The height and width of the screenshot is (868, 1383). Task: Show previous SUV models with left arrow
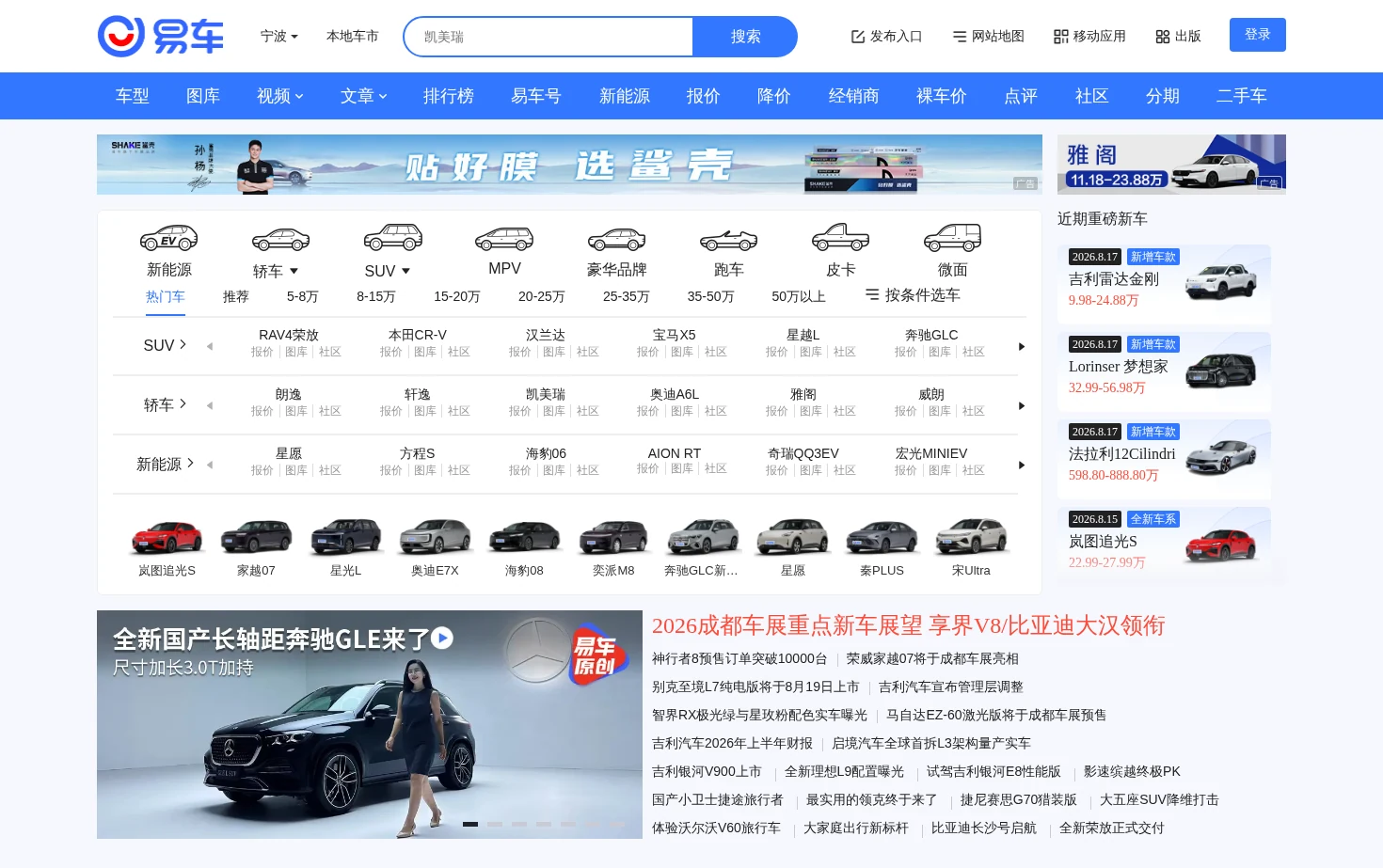(210, 347)
